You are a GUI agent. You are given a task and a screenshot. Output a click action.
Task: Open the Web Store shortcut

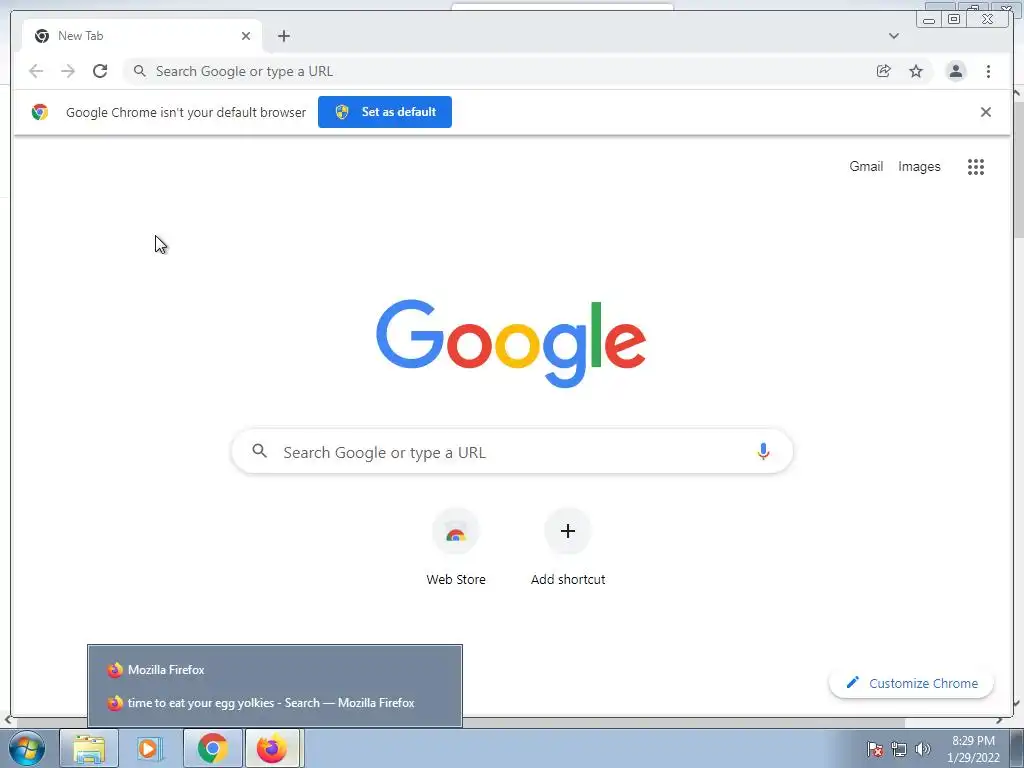pyautogui.click(x=456, y=547)
